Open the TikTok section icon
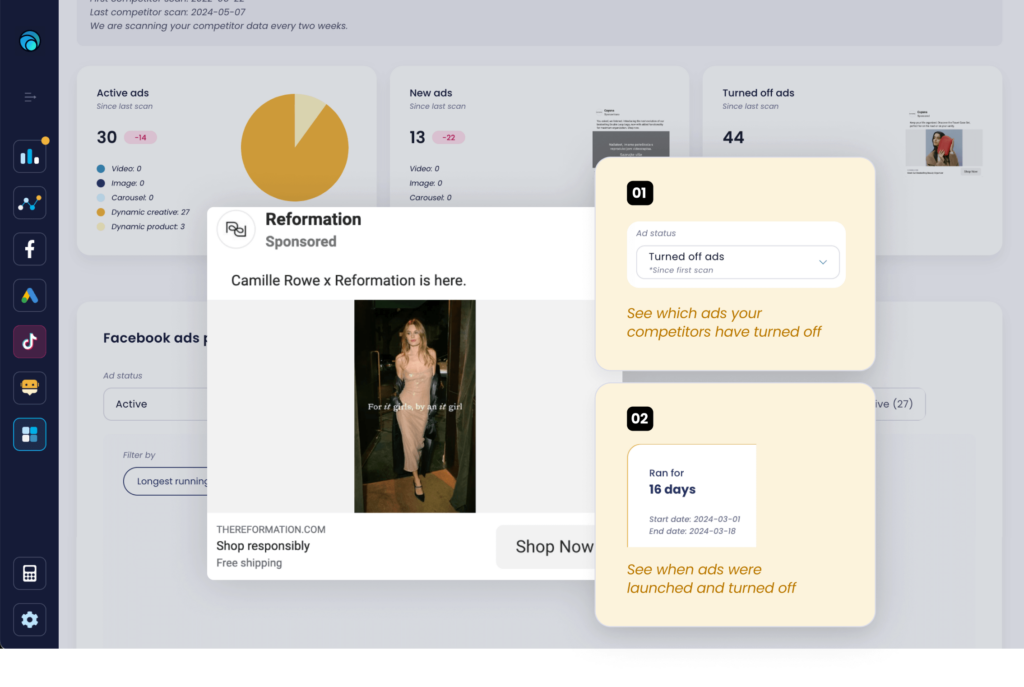 coord(29,342)
